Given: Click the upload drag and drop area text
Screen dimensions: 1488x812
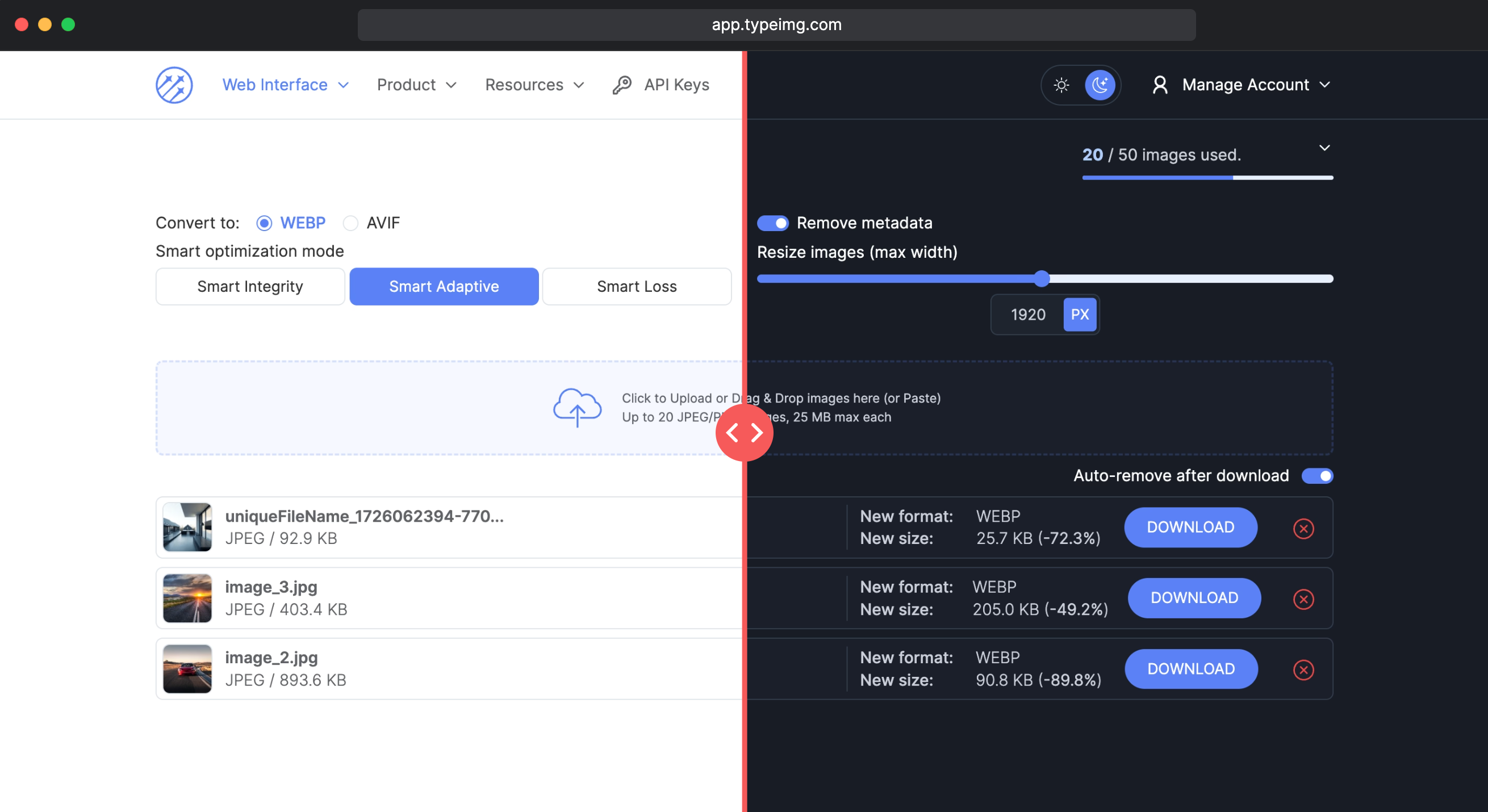Looking at the screenshot, I should pyautogui.click(x=781, y=408).
